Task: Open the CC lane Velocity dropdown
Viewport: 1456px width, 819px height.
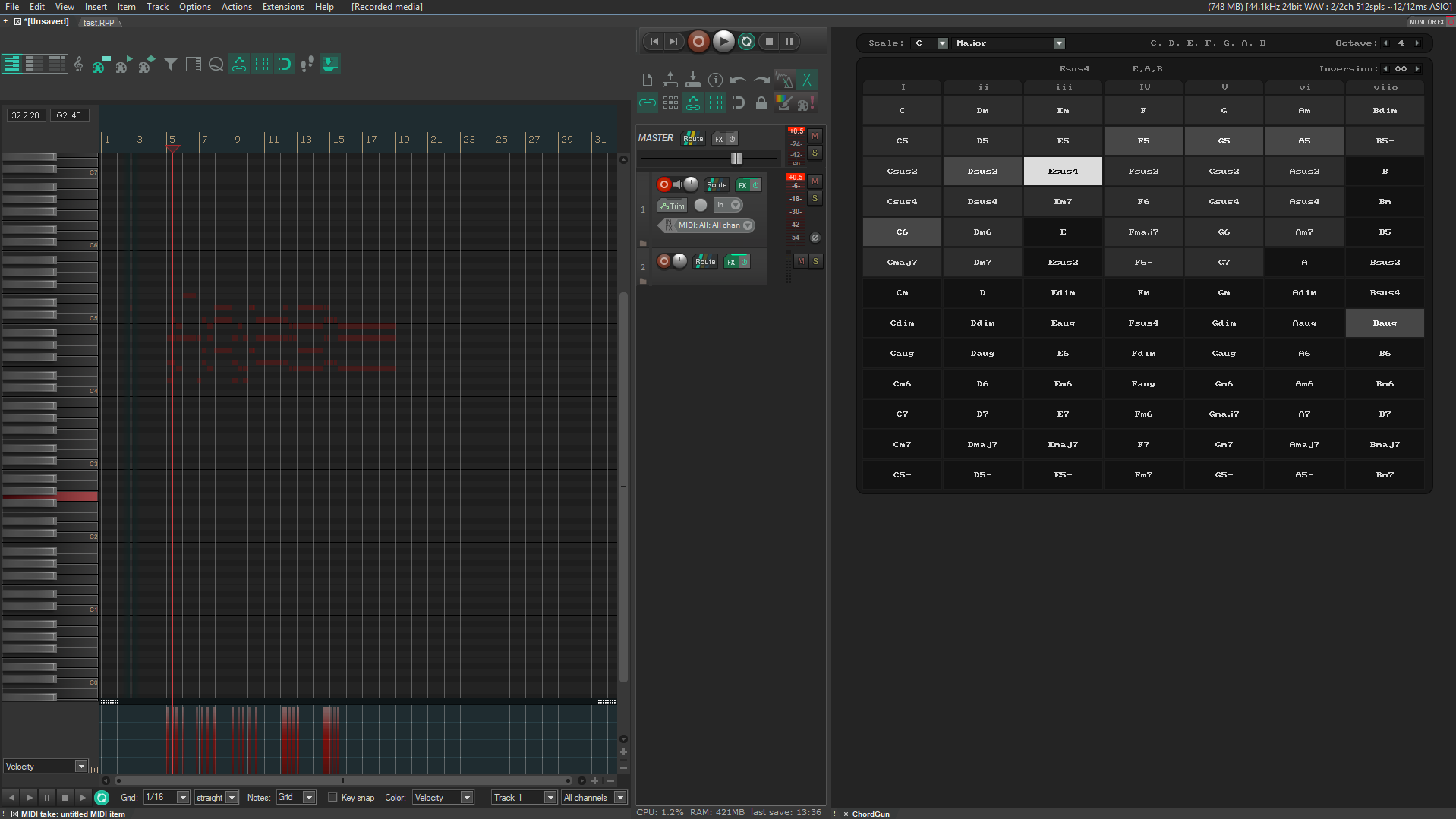Action: pos(46,767)
